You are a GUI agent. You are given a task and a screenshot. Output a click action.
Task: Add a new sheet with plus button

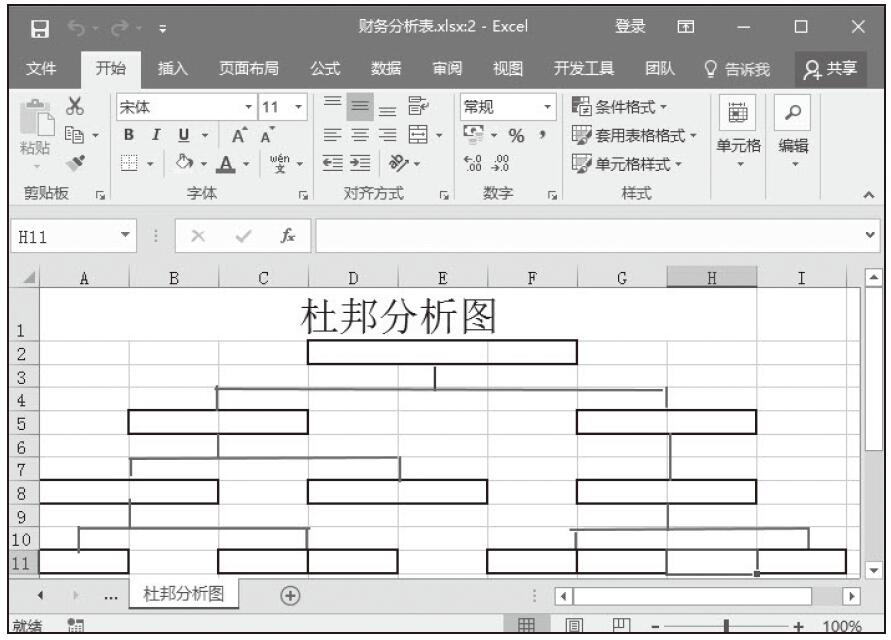(x=290, y=595)
